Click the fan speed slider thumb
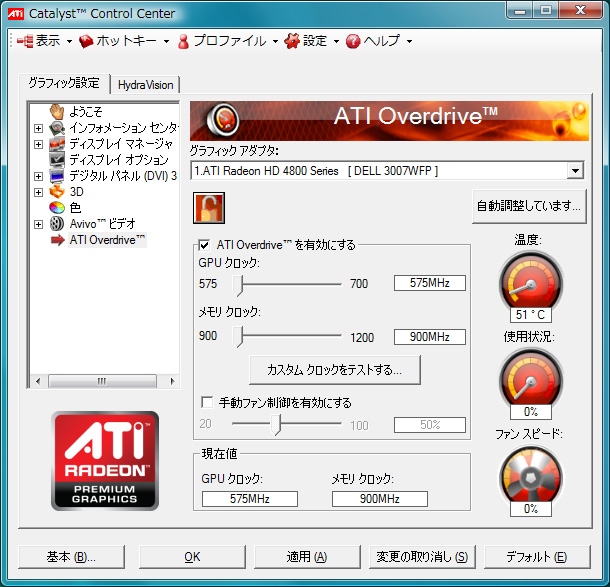The width and height of the screenshot is (610, 587). coord(275,425)
